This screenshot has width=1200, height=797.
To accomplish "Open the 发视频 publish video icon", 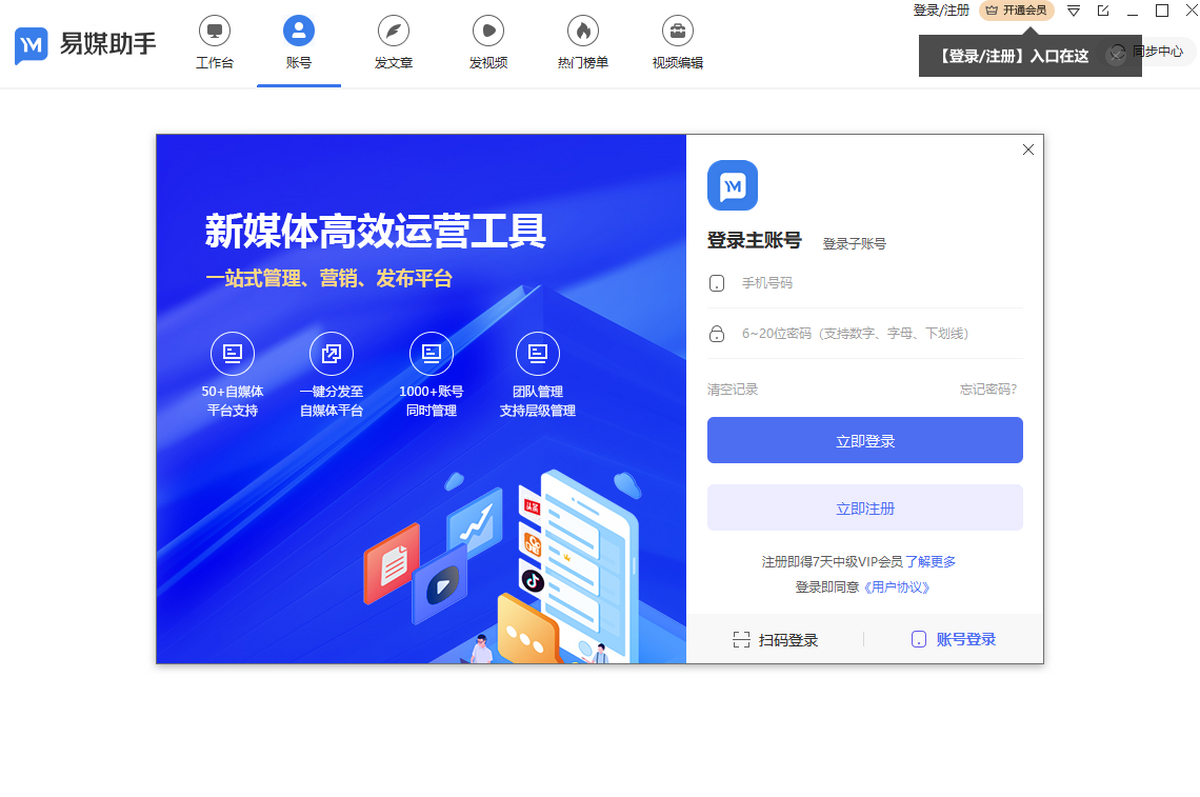I will click(487, 42).
